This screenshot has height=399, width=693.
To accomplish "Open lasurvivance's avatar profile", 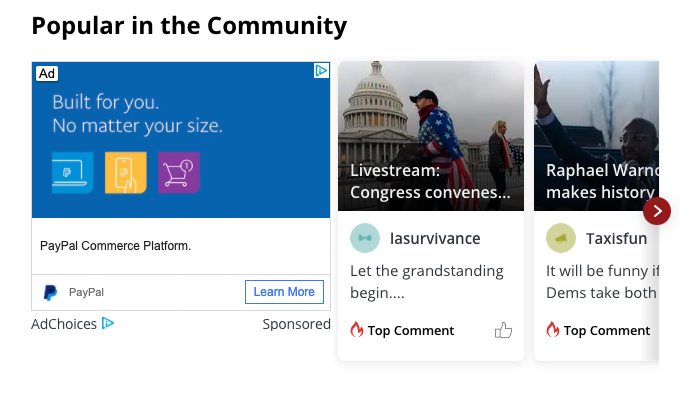I will (365, 238).
